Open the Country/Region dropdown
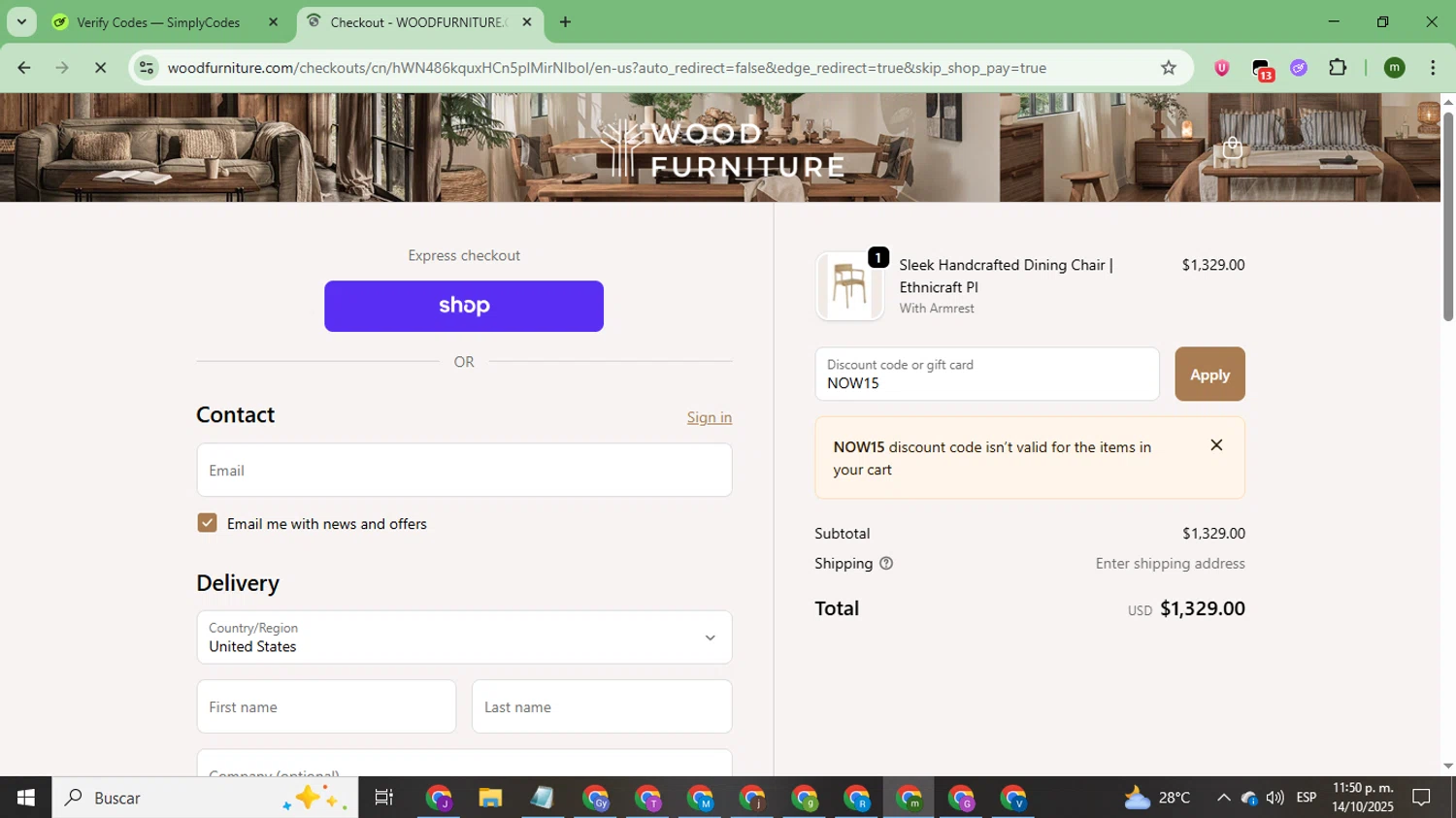Screen dimensions: 1456x818 [464, 638]
